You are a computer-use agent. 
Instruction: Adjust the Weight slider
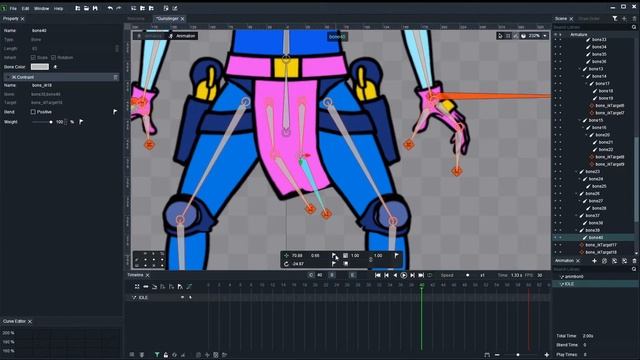click(x=42, y=122)
